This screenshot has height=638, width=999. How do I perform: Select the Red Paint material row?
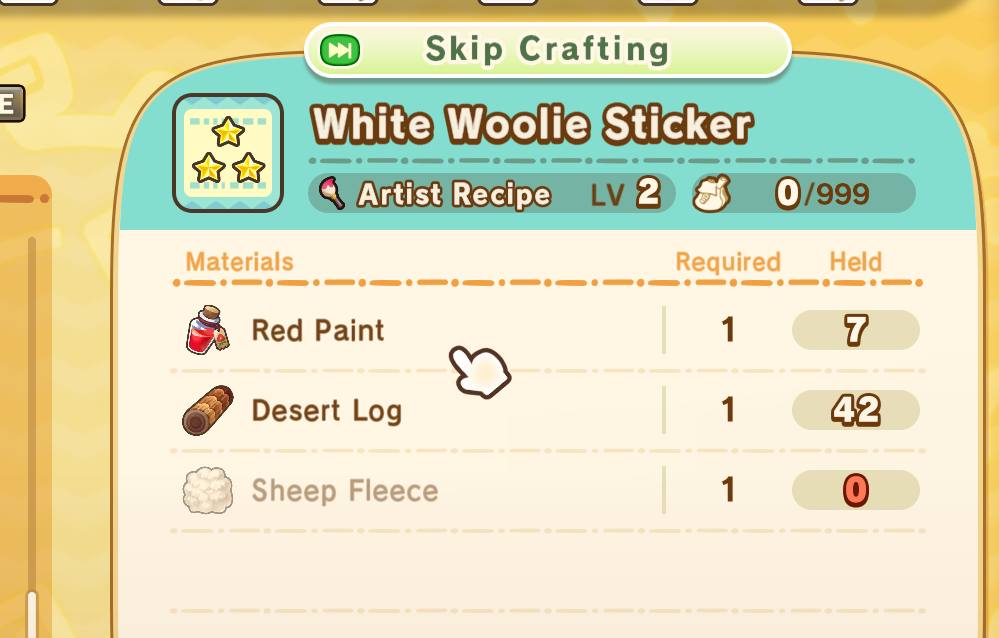tap(547, 330)
